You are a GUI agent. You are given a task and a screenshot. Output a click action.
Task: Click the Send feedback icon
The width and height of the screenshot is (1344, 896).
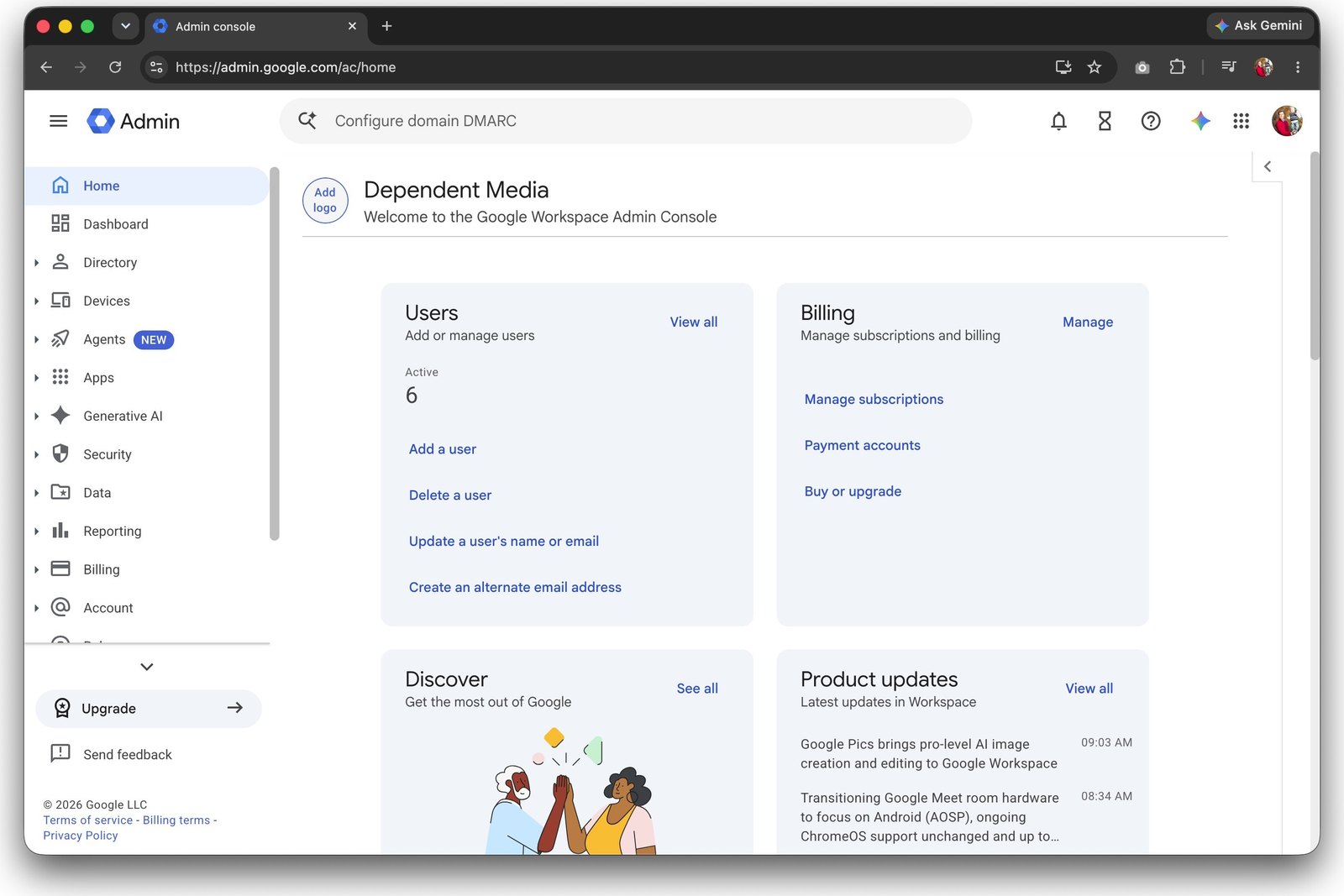[x=60, y=753]
